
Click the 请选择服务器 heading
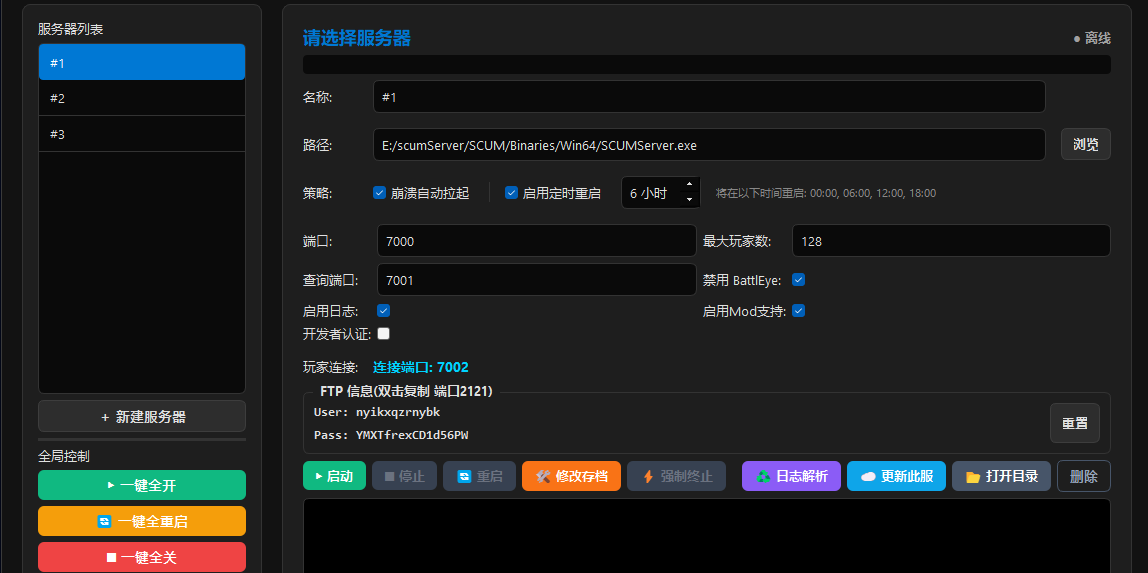click(x=357, y=38)
